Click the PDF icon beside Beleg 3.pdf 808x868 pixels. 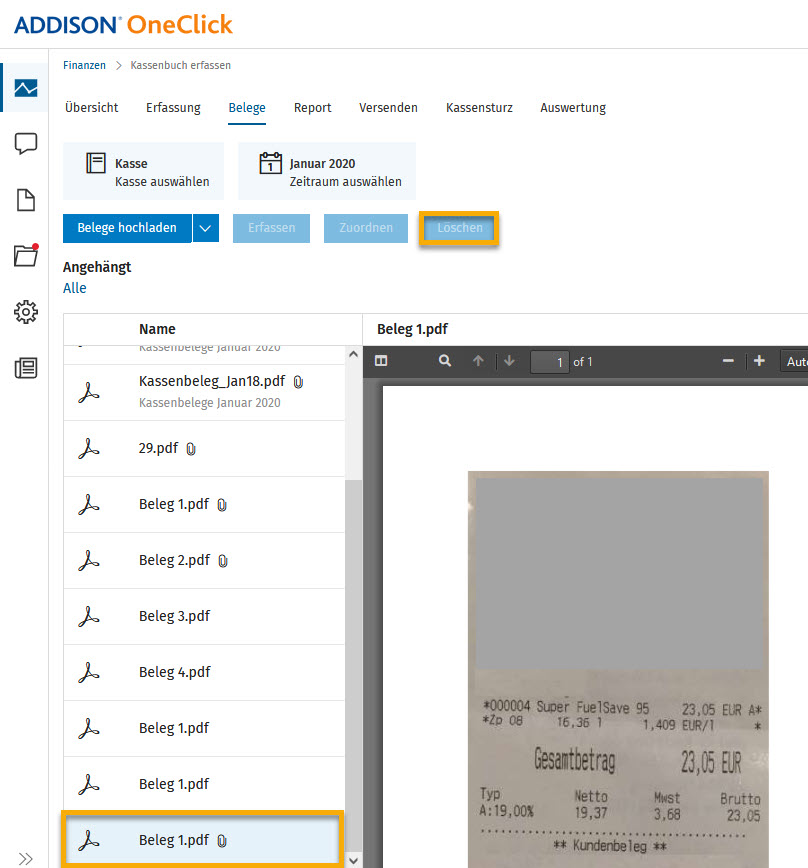[x=89, y=617]
